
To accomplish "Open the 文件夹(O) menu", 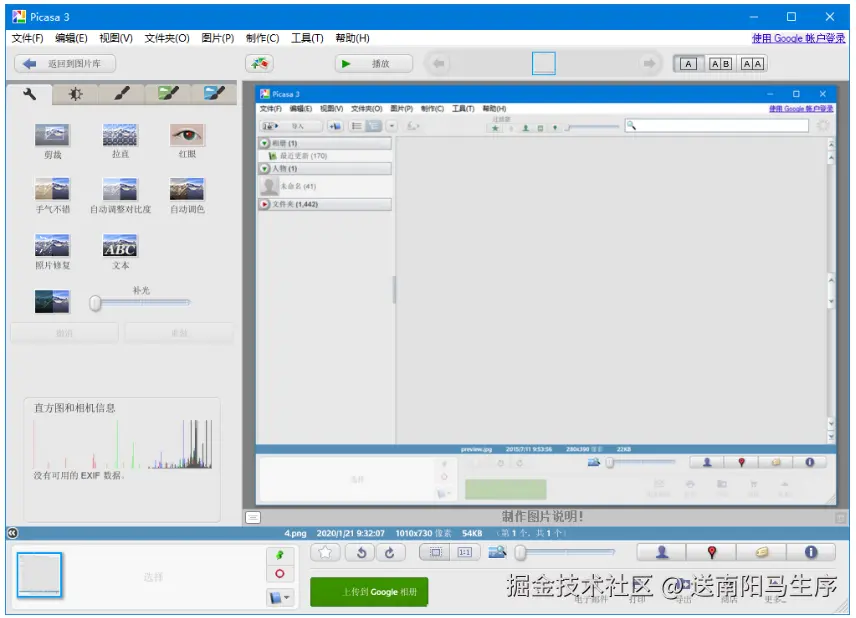I will [167, 38].
